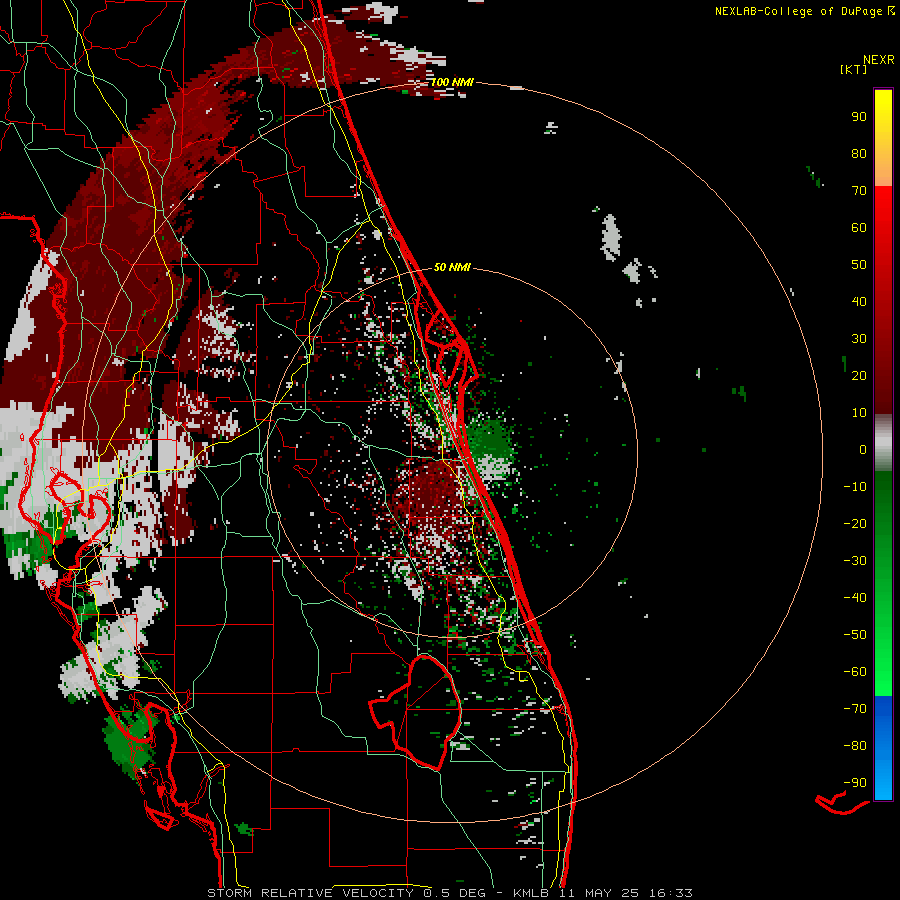
Task: Click the 50 NMI range ring label
Action: click(452, 267)
